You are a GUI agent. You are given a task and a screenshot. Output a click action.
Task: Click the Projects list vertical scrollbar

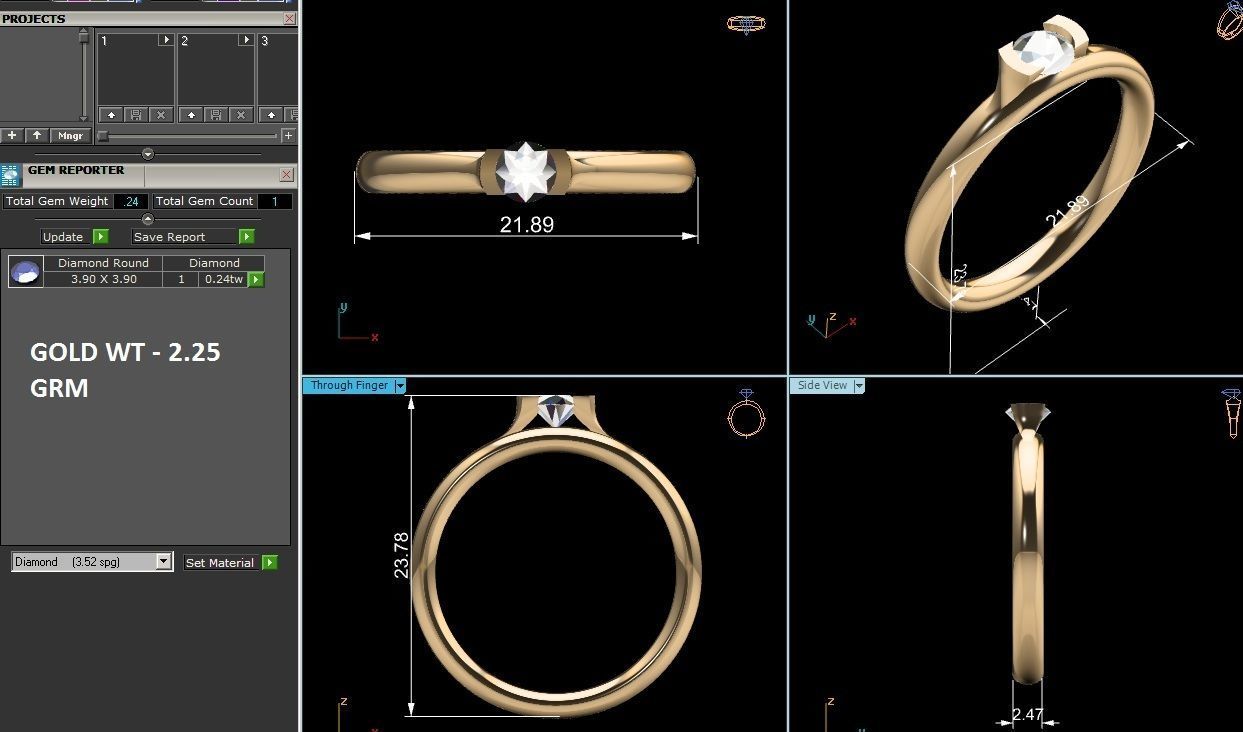(x=84, y=77)
